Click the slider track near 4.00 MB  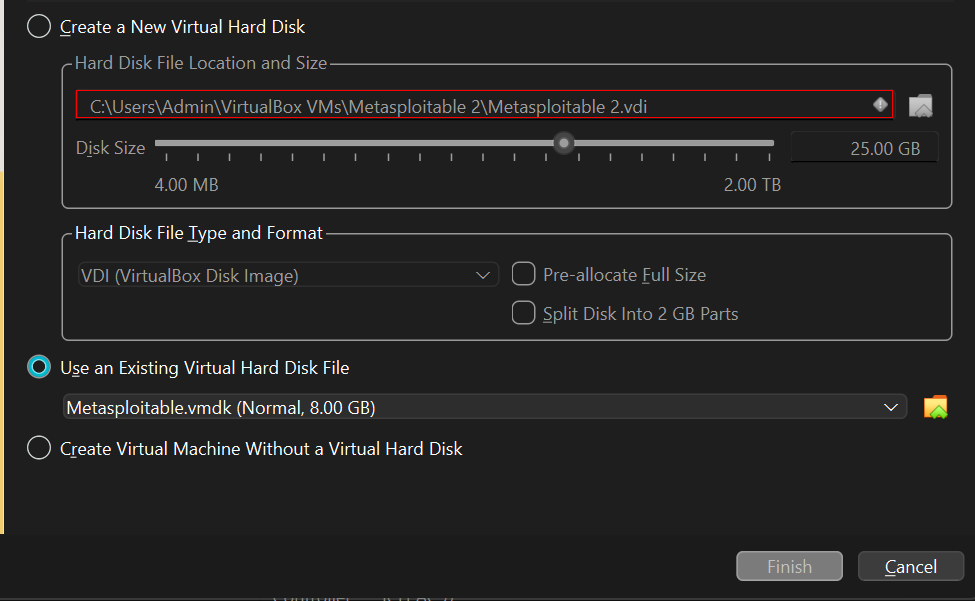coord(167,143)
